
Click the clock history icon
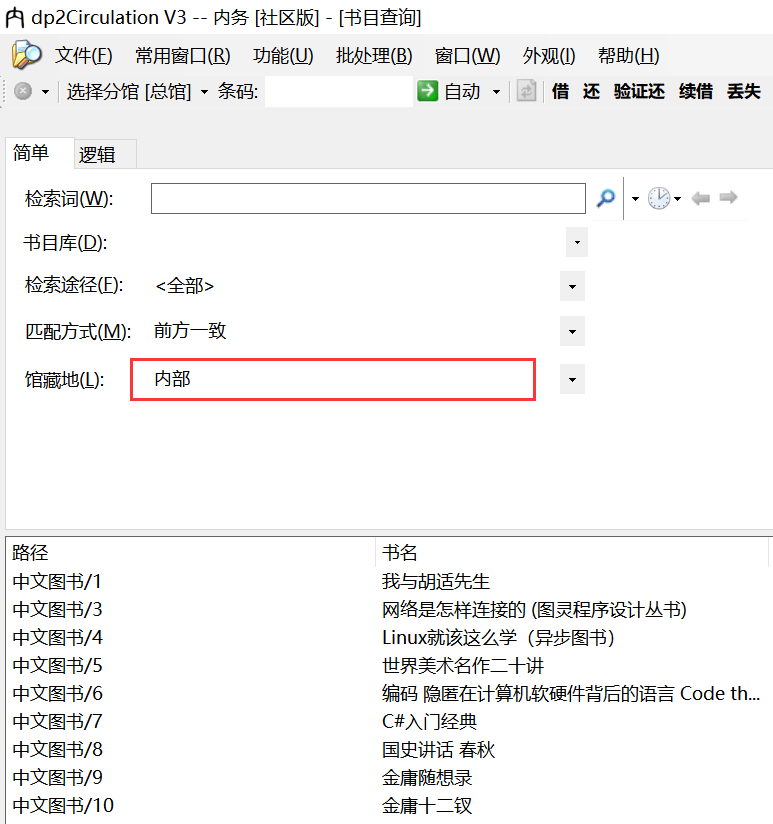(658, 198)
